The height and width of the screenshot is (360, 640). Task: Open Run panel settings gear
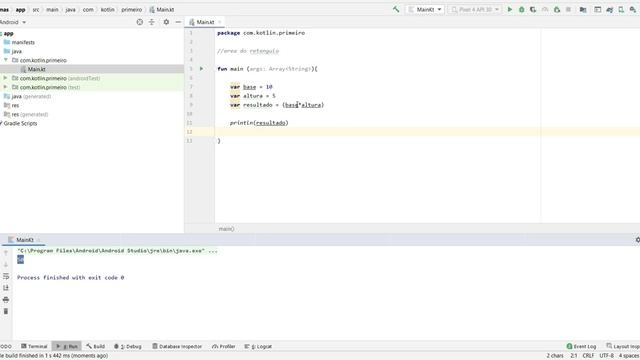637,240
